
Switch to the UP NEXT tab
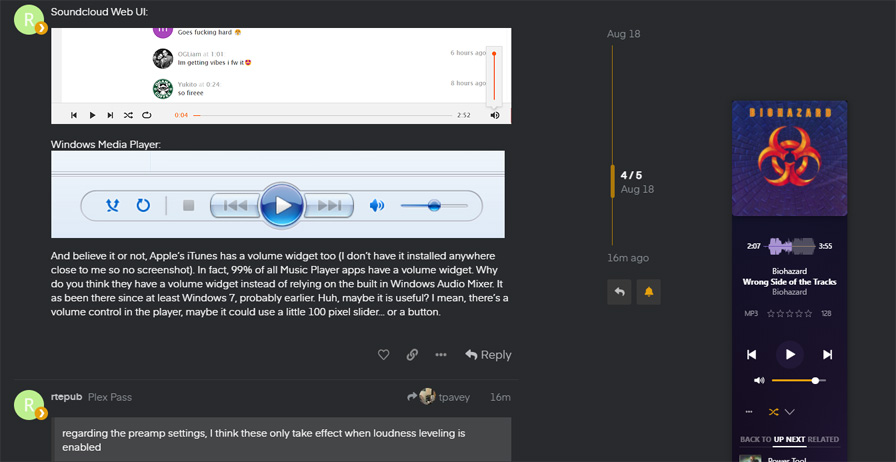point(790,439)
